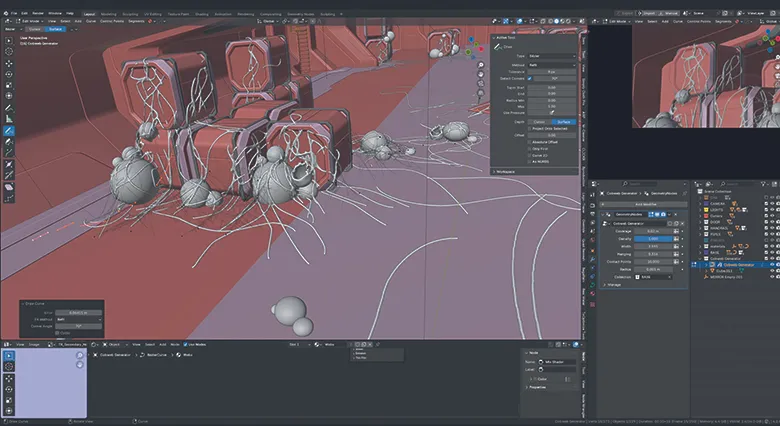Click the Coverage value slider
780x426 pixels.
pos(653,231)
